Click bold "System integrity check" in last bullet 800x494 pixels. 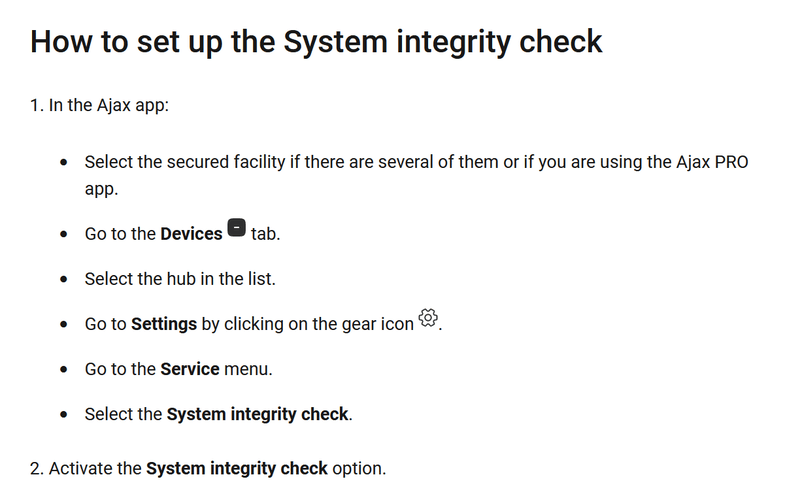tap(257, 414)
